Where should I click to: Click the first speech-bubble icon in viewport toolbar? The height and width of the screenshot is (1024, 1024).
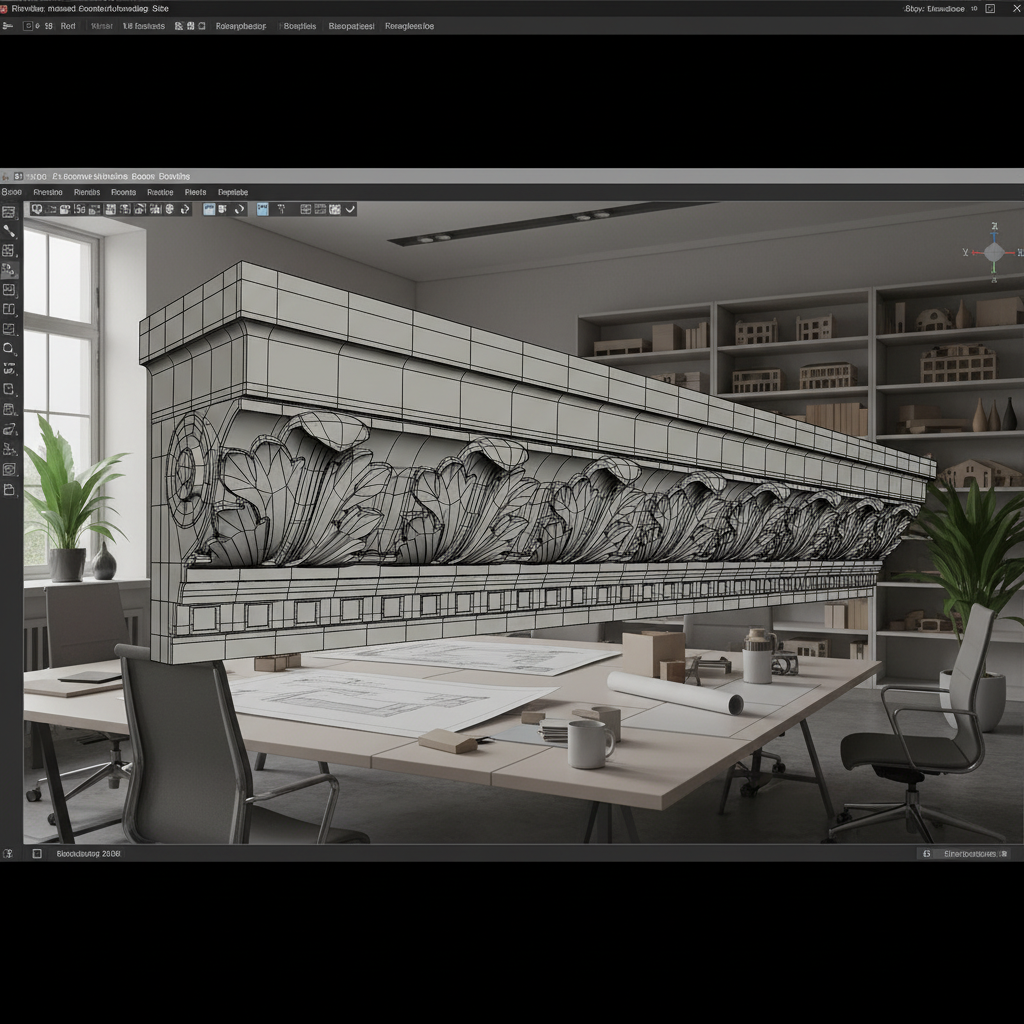(x=37, y=209)
